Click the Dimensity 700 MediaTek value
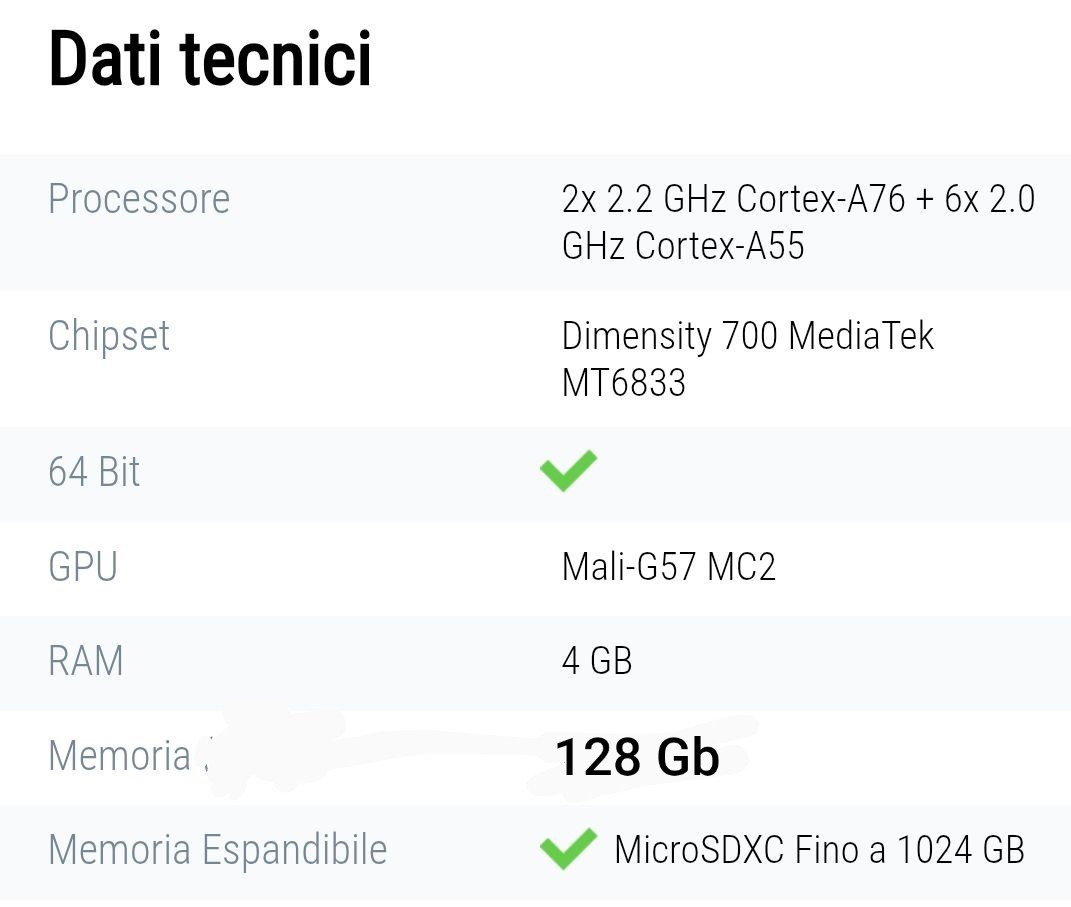The width and height of the screenshot is (1071, 907). 747,335
